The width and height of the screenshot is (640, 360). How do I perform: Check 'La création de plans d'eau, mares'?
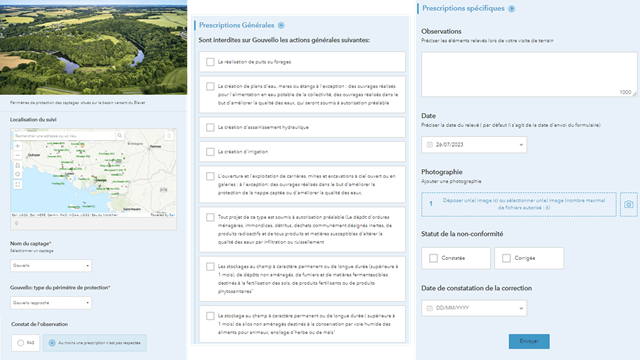(x=210, y=87)
